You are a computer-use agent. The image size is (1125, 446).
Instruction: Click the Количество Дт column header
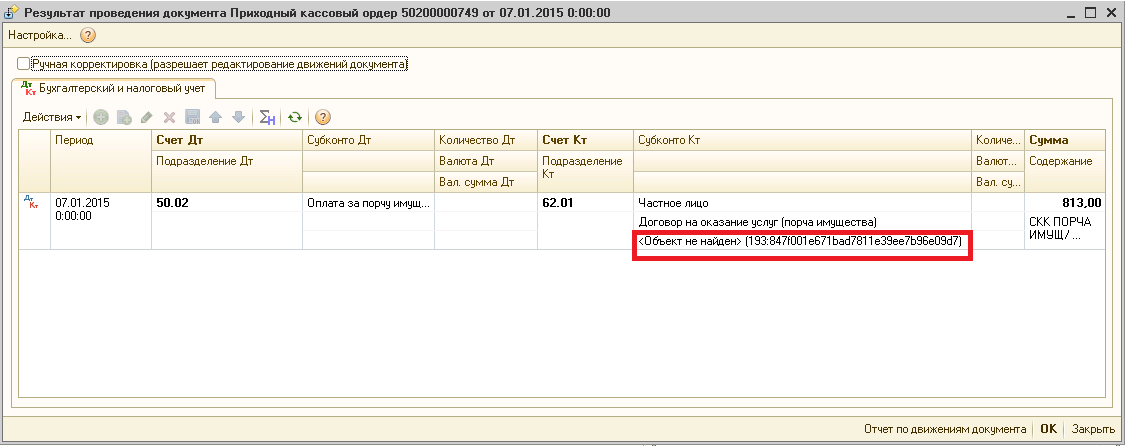click(486, 141)
